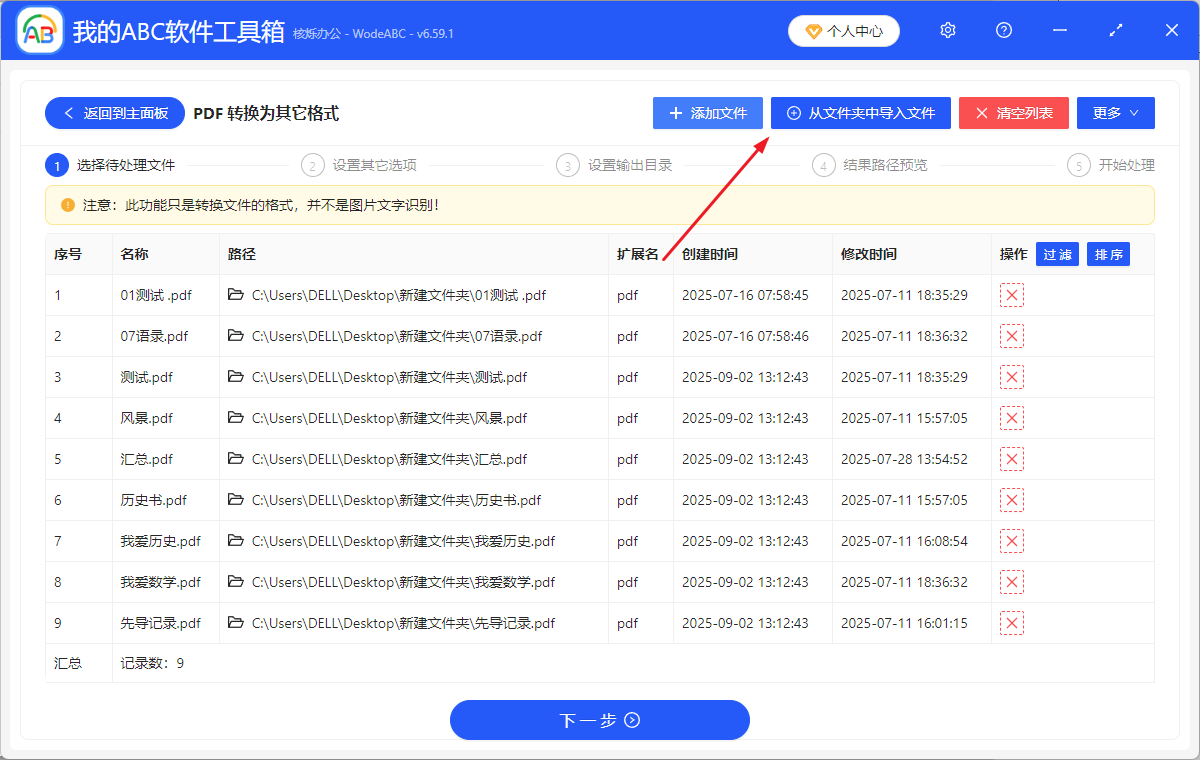Viewport: 1200px width, 760px height.
Task: Remove 测试.pdf using its red X icon
Action: pyautogui.click(x=1011, y=376)
